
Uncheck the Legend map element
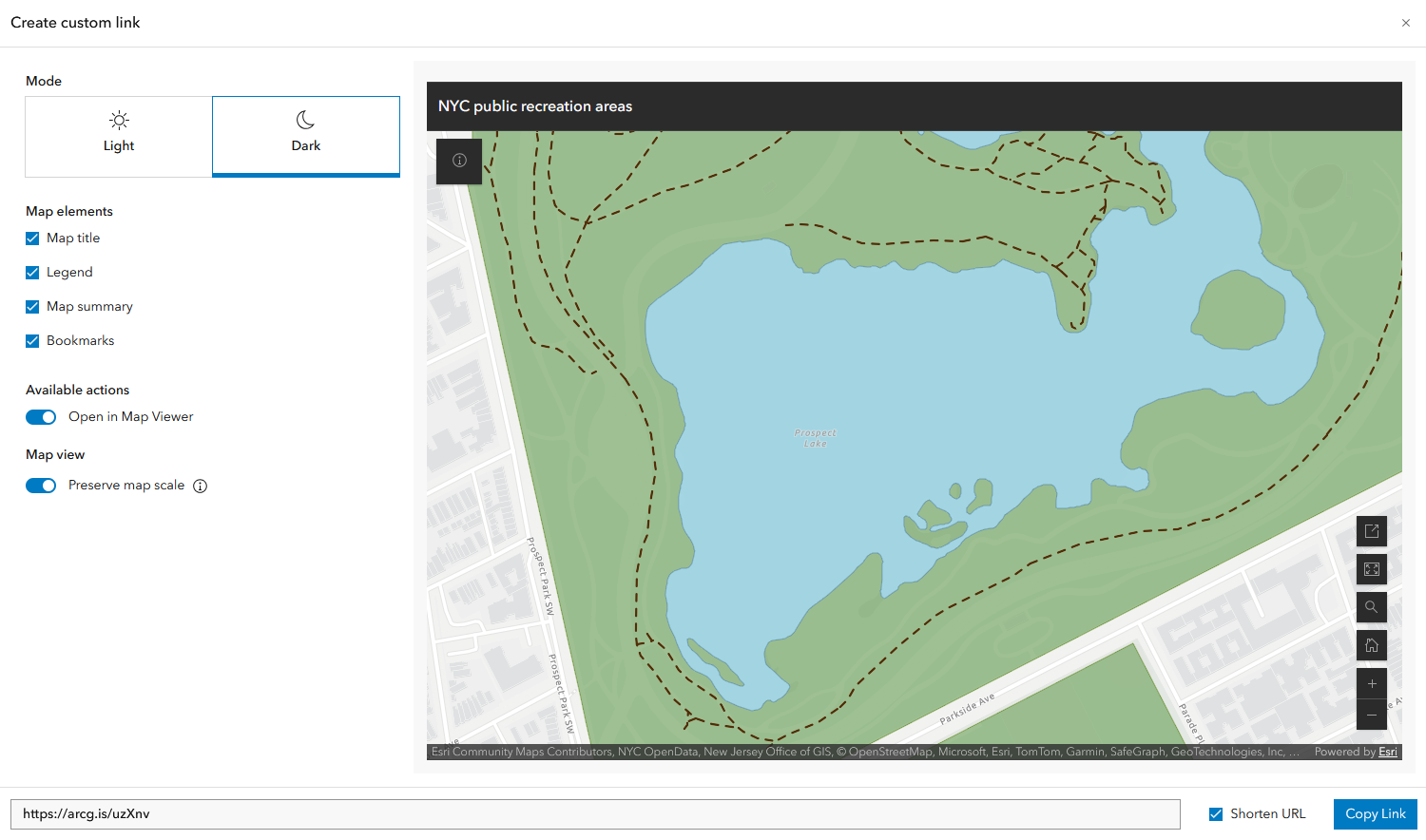(x=31, y=272)
